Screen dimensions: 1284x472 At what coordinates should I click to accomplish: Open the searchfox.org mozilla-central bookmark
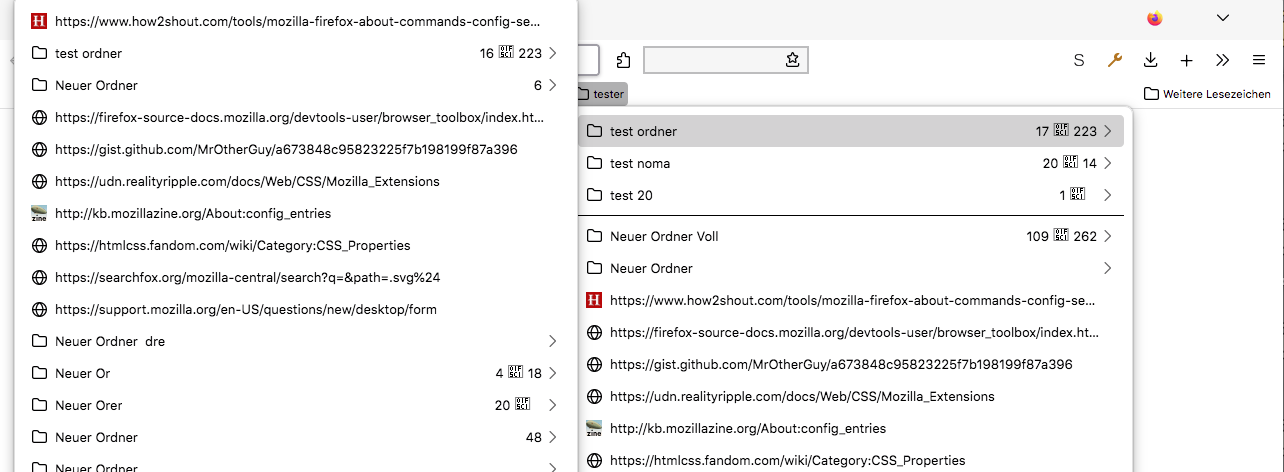click(x=247, y=277)
